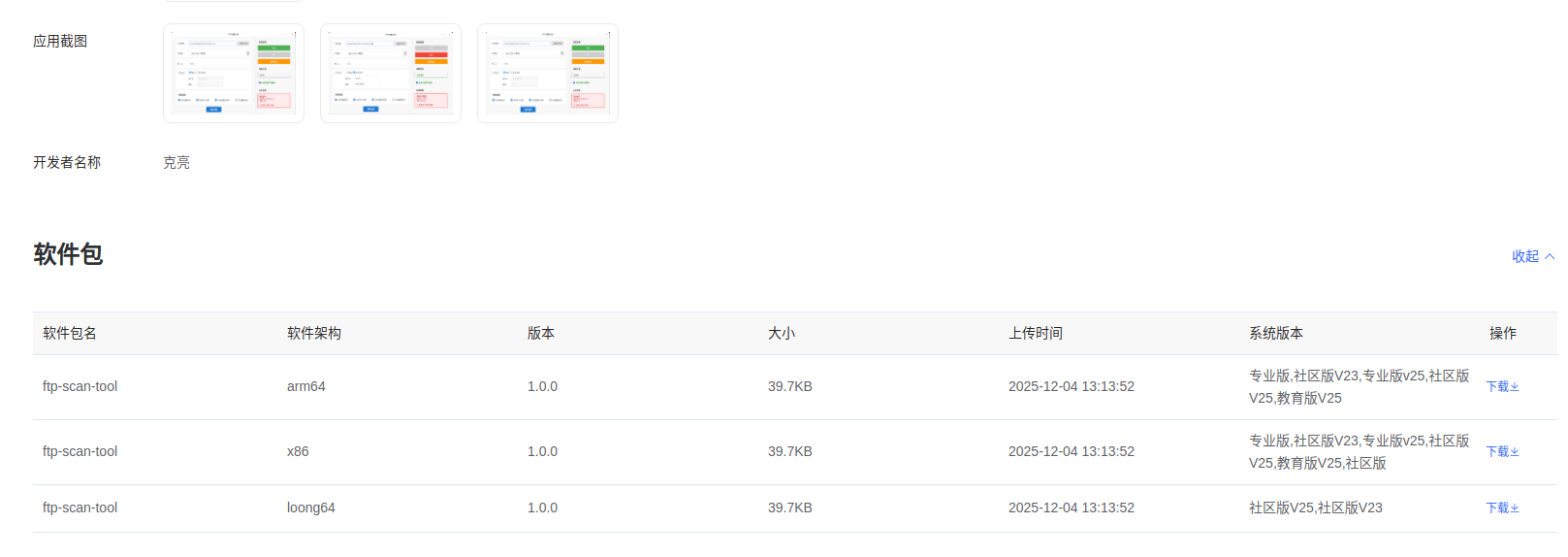Click system versions text in x86 row
Viewport: 1568px width, 557px height.
pyautogui.click(x=1360, y=451)
